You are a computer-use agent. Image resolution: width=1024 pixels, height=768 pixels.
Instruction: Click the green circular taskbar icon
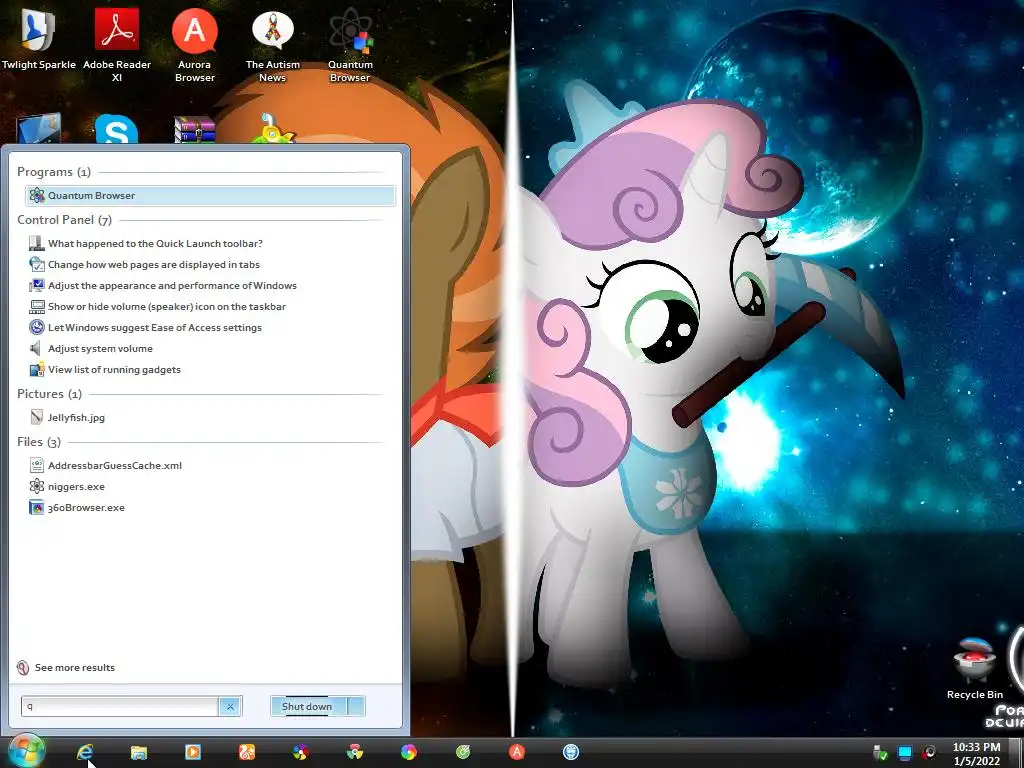point(463,752)
